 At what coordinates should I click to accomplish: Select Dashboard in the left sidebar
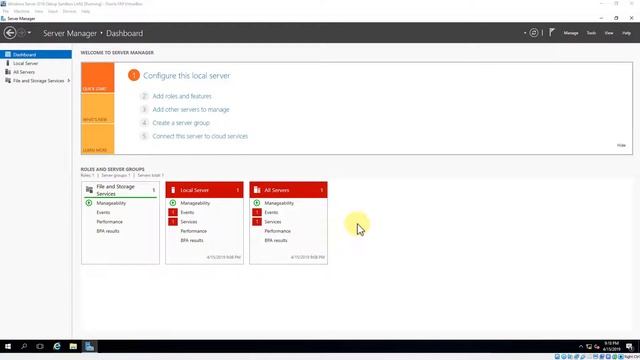click(x=36, y=54)
